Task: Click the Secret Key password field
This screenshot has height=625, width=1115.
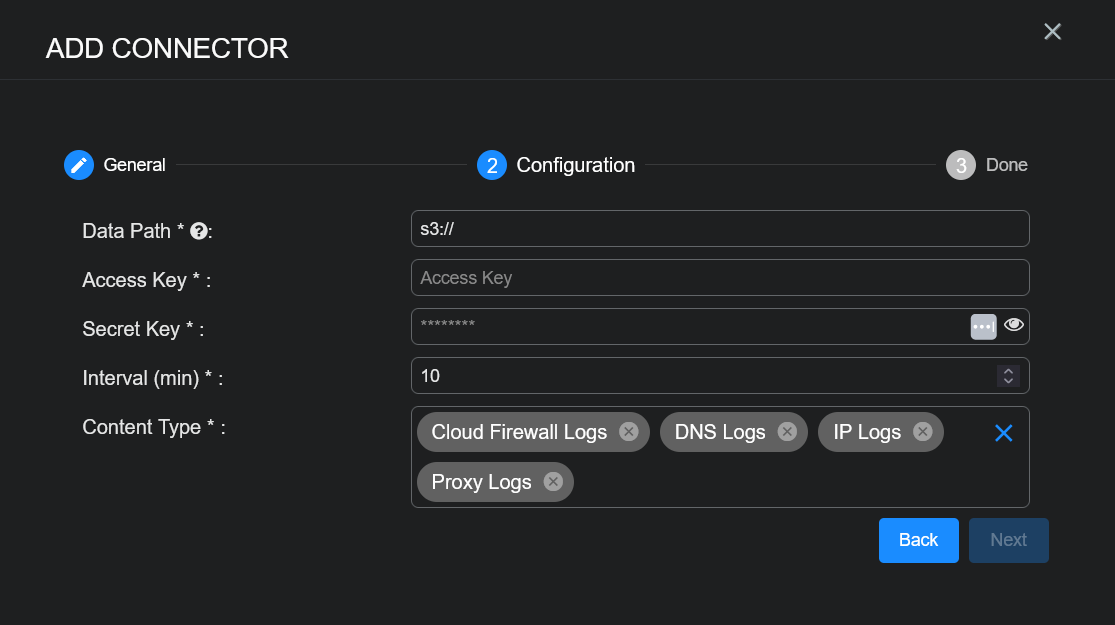Action: pos(690,326)
